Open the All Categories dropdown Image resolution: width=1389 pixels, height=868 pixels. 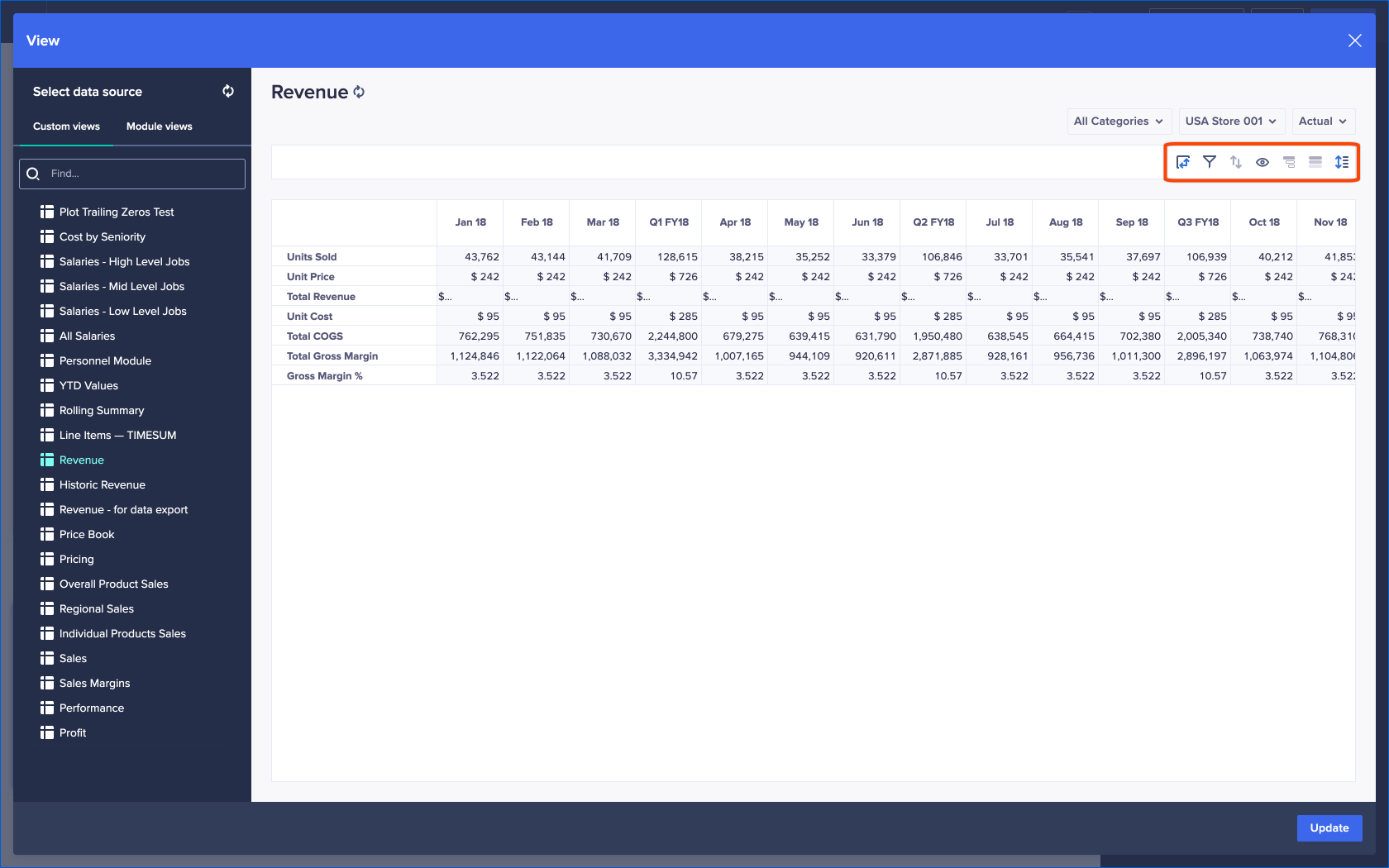[1118, 121]
